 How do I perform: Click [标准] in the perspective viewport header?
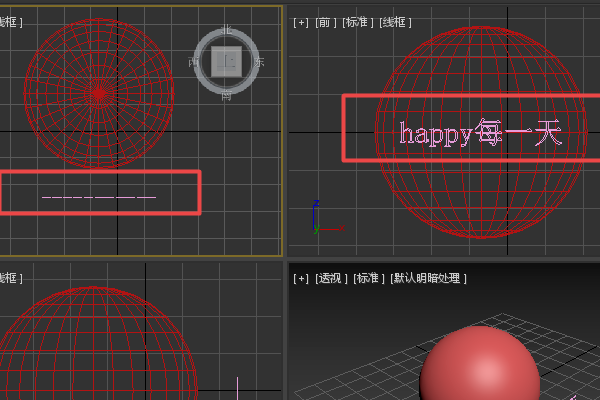(369, 278)
